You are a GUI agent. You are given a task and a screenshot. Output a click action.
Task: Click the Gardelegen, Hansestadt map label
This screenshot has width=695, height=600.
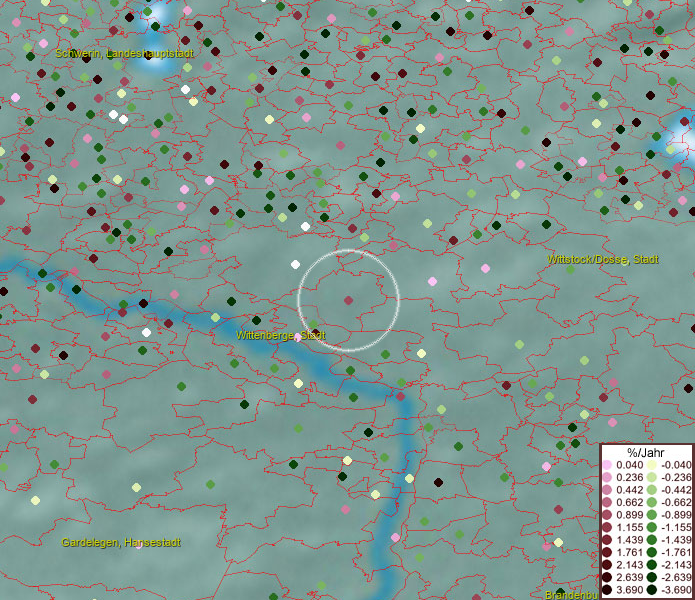pyautogui.click(x=121, y=542)
